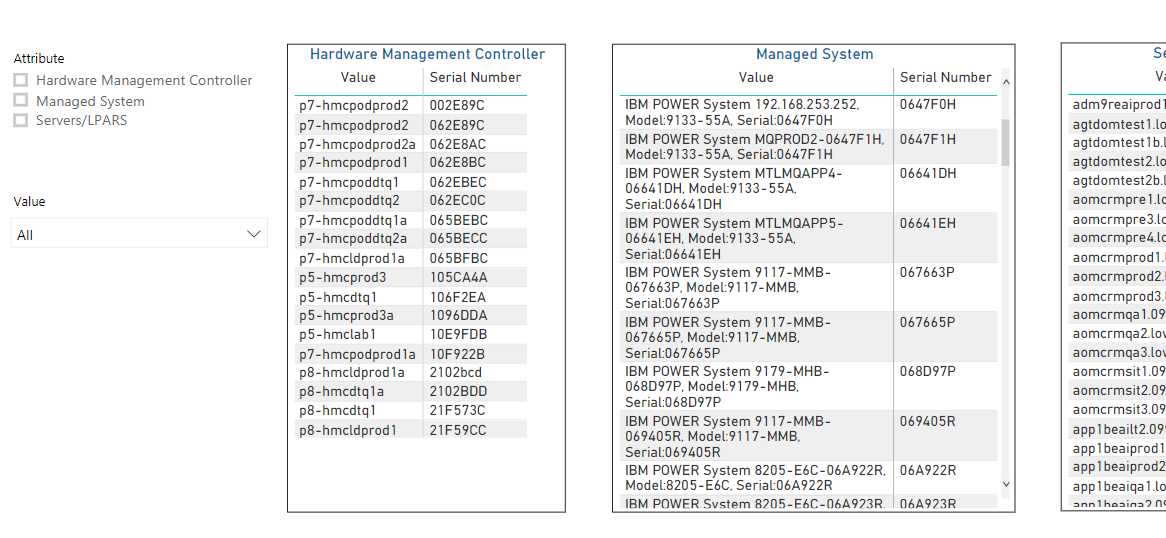Check the Hardware Management Controller attribute box
Image resolution: width=1166 pixels, height=538 pixels.
pos(21,80)
